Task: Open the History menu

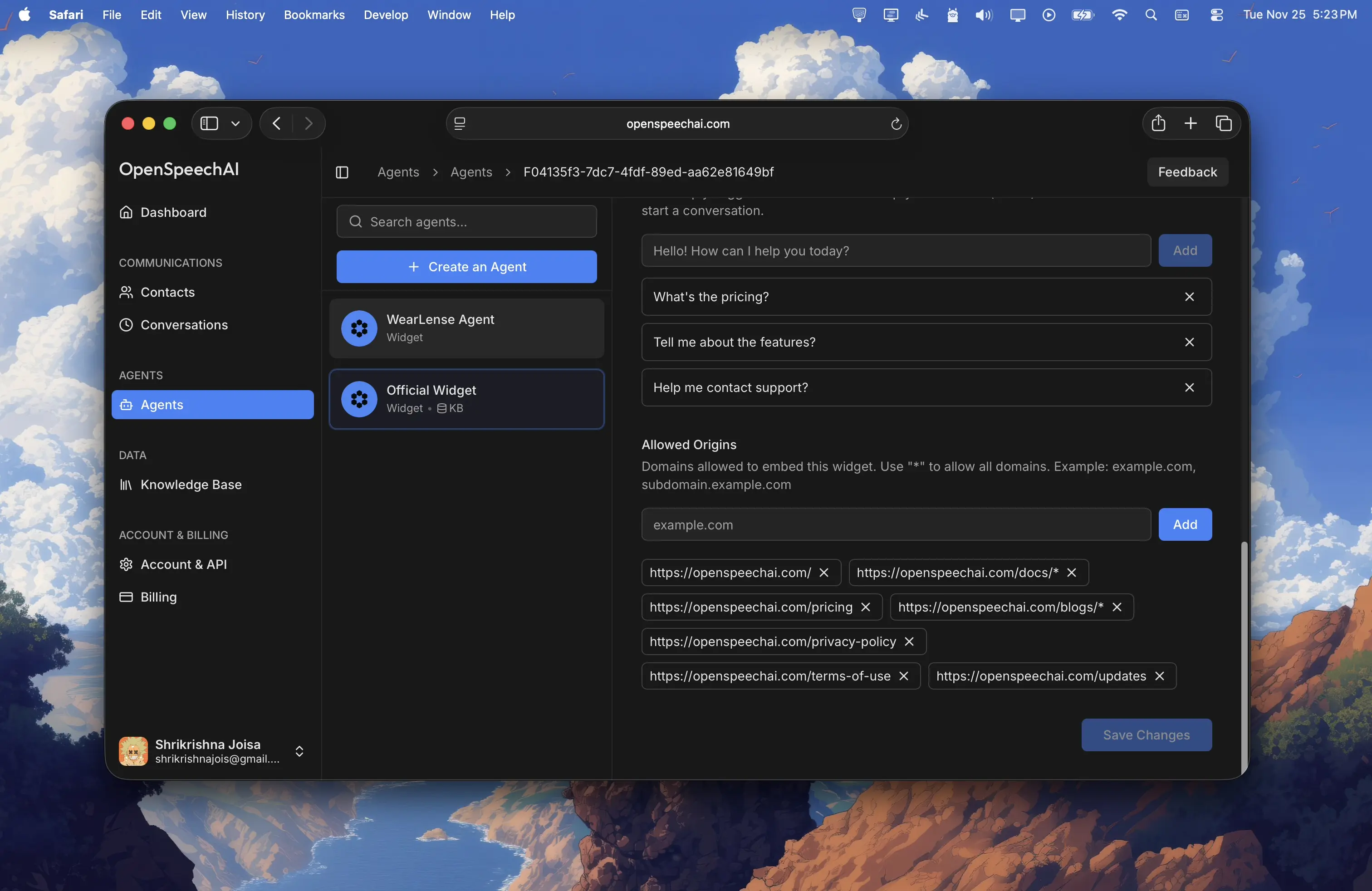Action: point(245,15)
